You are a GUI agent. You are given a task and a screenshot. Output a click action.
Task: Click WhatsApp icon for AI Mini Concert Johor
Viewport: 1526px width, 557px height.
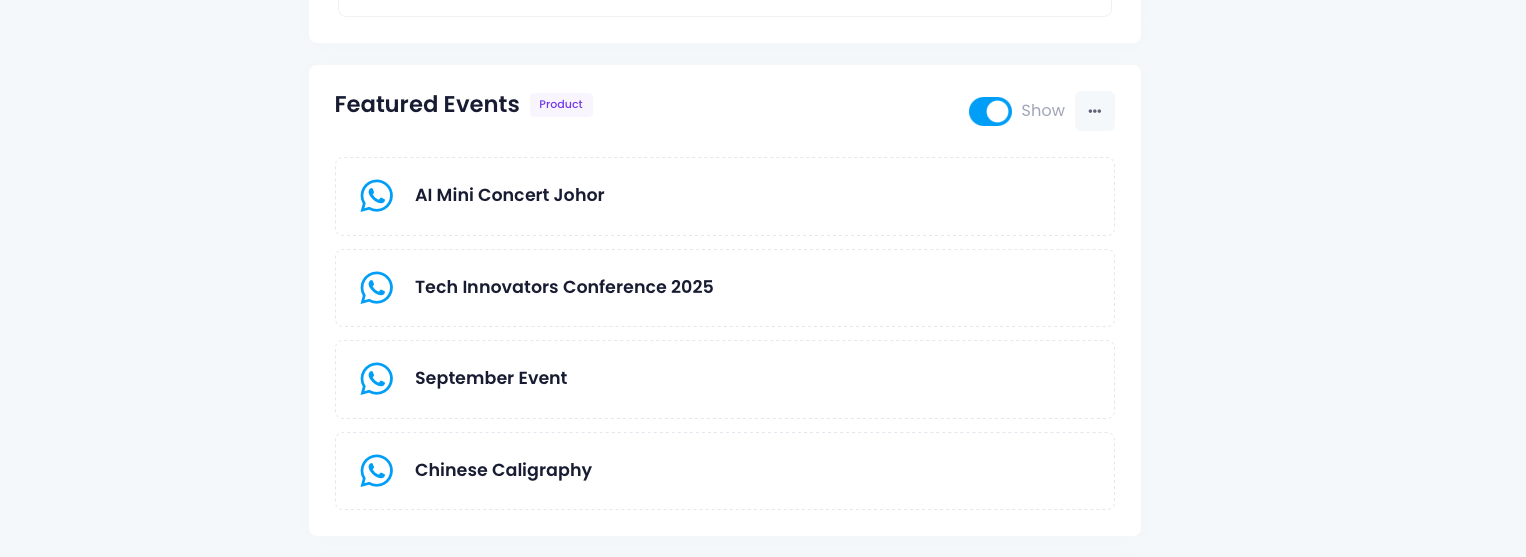point(376,196)
